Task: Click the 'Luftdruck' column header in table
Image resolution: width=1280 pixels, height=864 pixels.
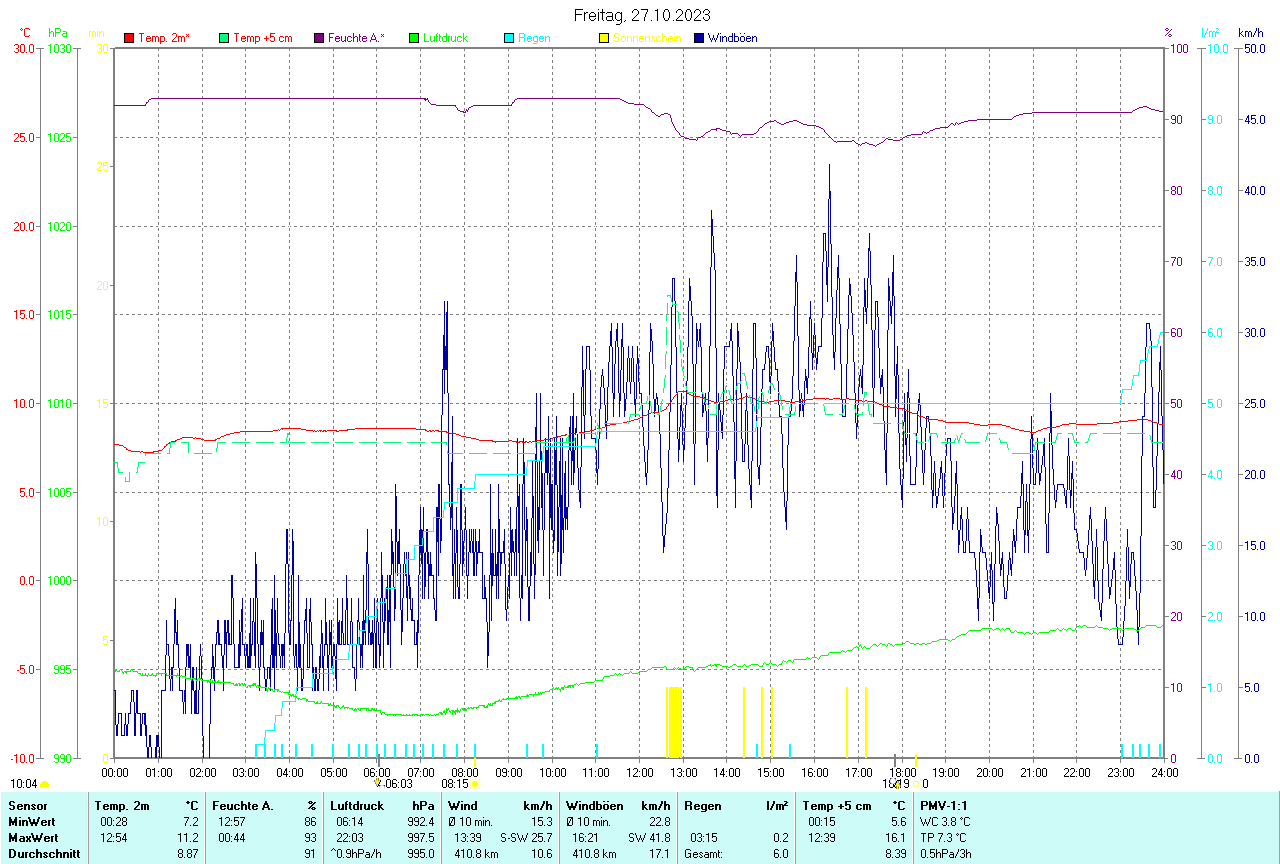Action: click(x=357, y=805)
